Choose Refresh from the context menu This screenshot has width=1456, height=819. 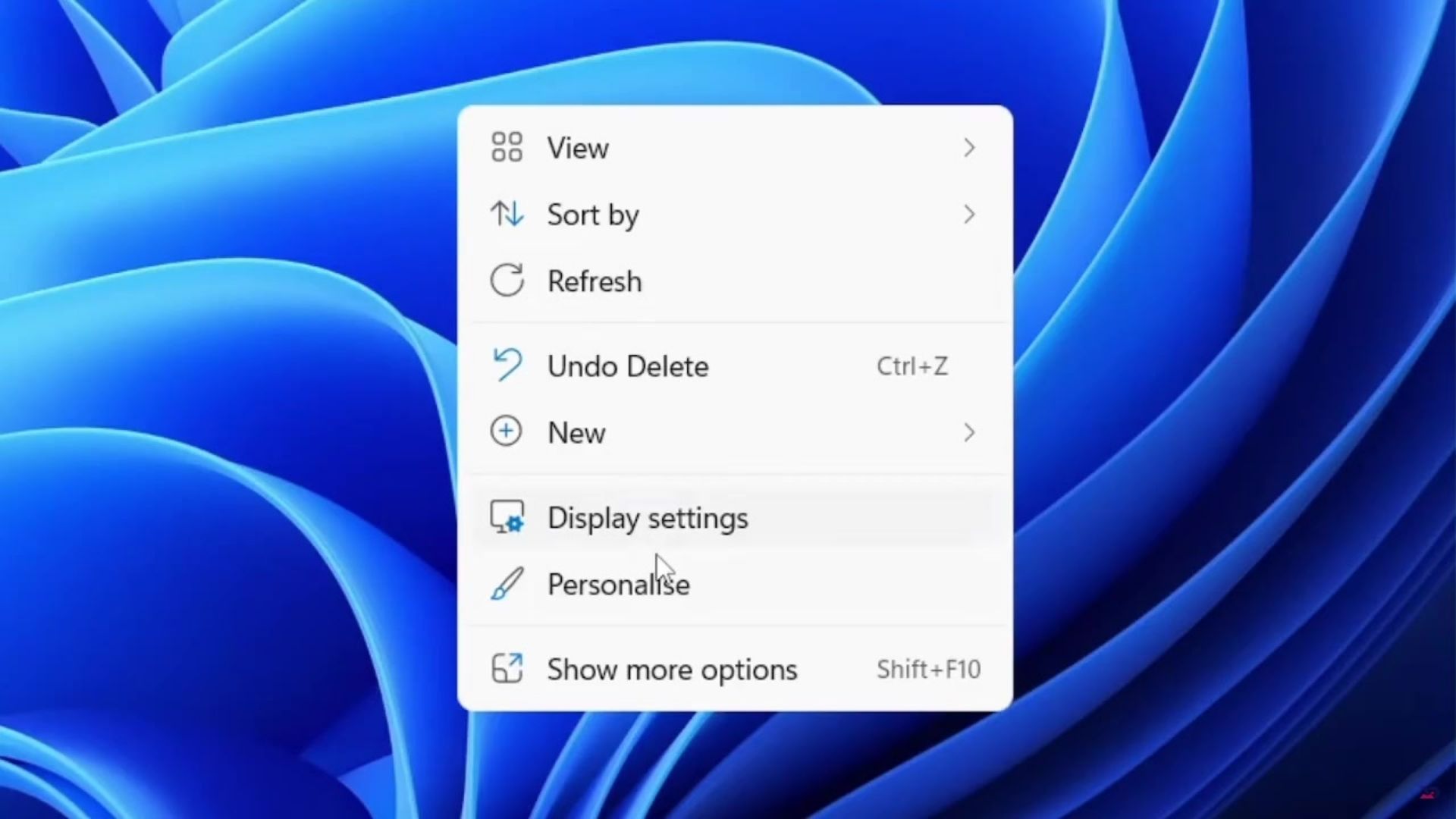tap(735, 281)
